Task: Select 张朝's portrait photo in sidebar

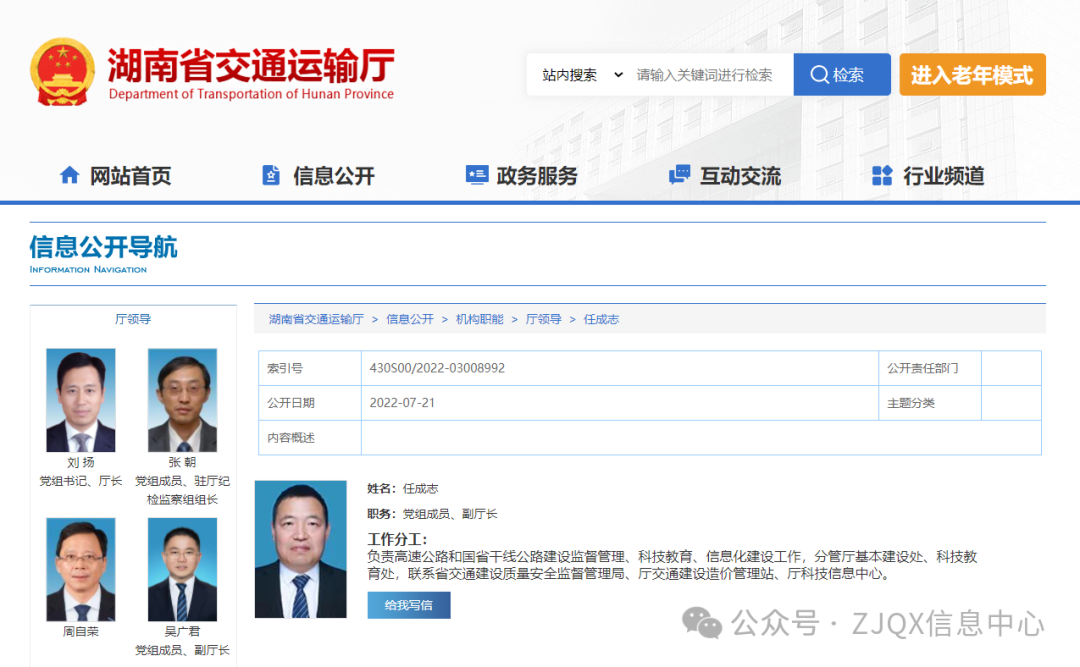Action: tap(182, 400)
